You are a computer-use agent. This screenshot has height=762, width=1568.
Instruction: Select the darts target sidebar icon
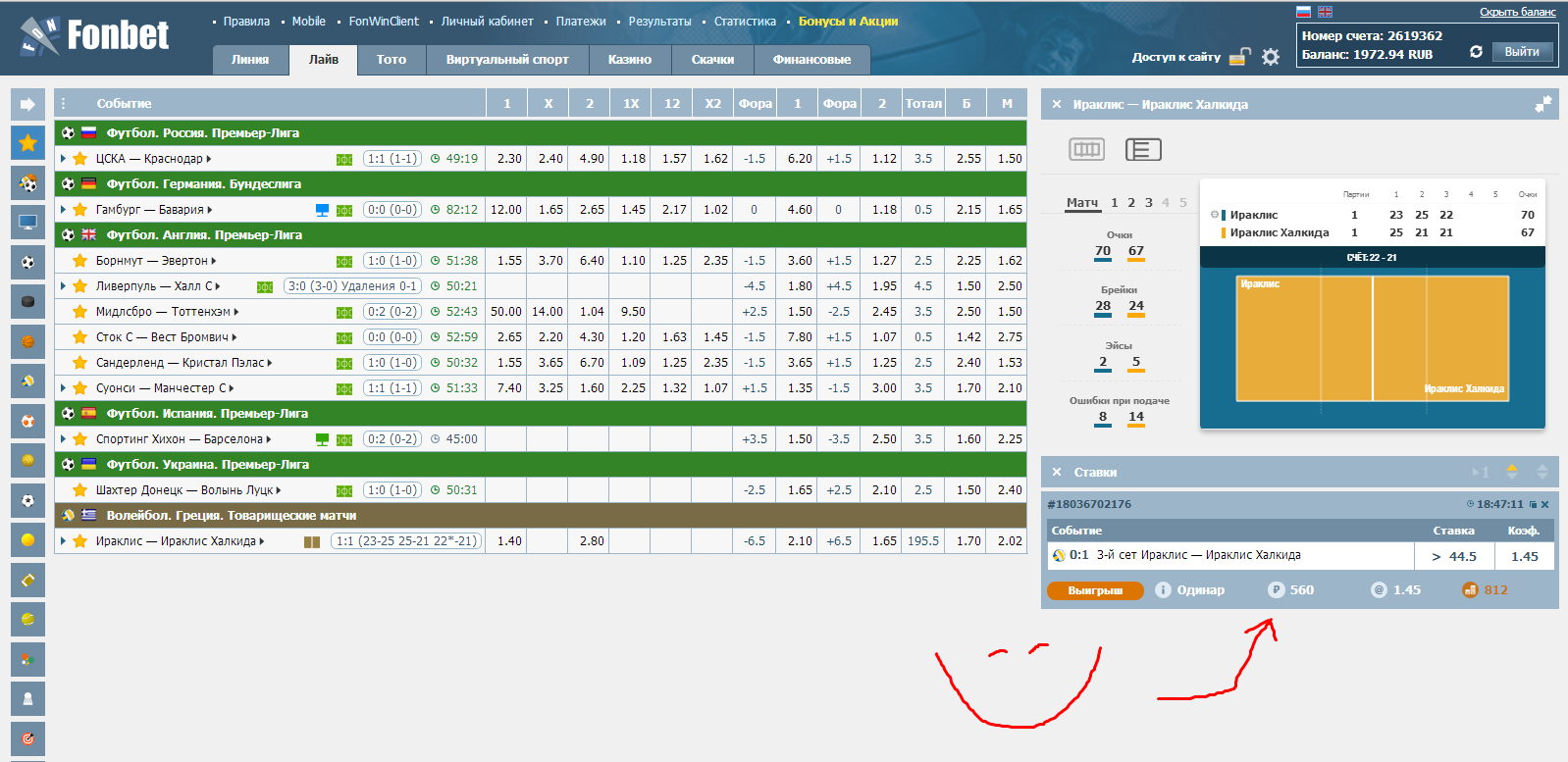point(27,737)
